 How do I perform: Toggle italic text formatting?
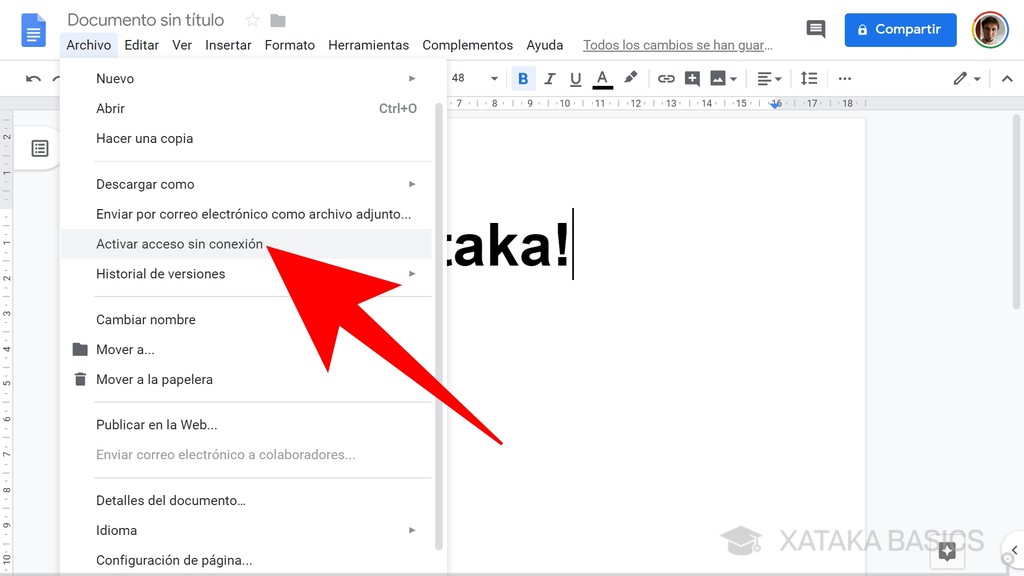tap(549, 78)
